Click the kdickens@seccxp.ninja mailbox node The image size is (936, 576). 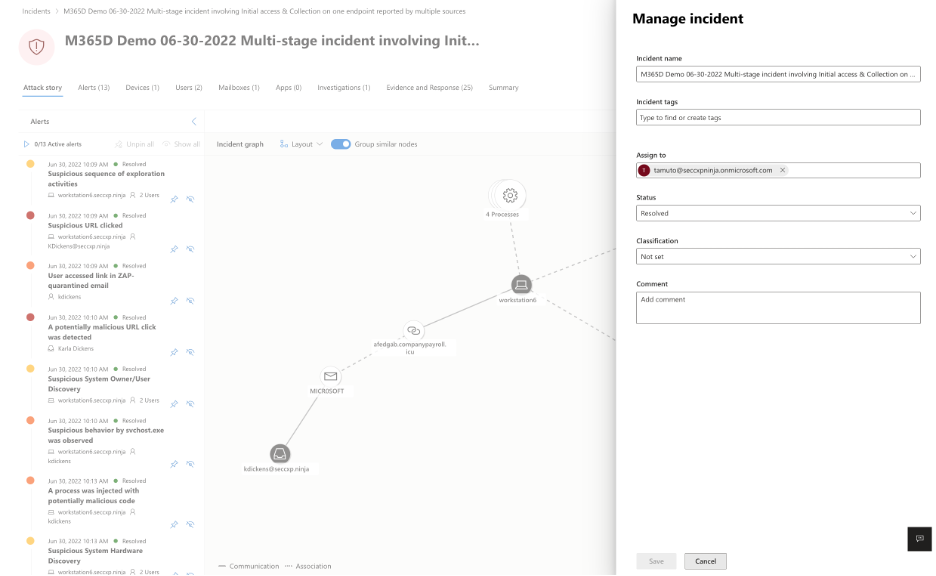(280, 455)
